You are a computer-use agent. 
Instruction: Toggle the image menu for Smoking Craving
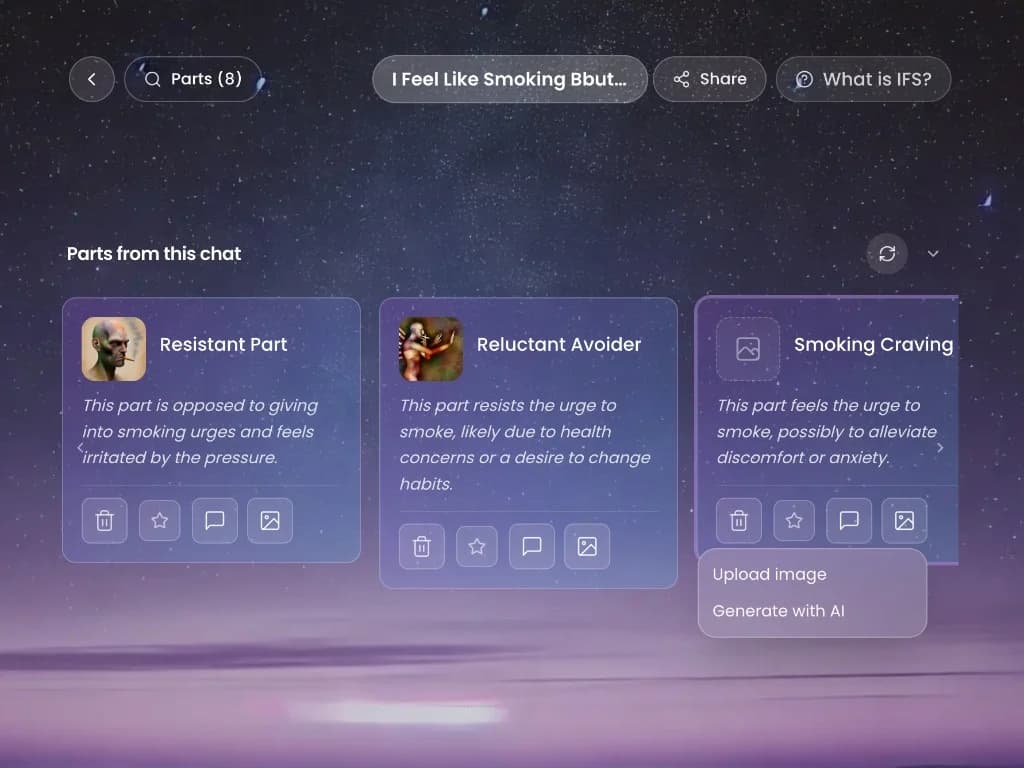(x=903, y=520)
